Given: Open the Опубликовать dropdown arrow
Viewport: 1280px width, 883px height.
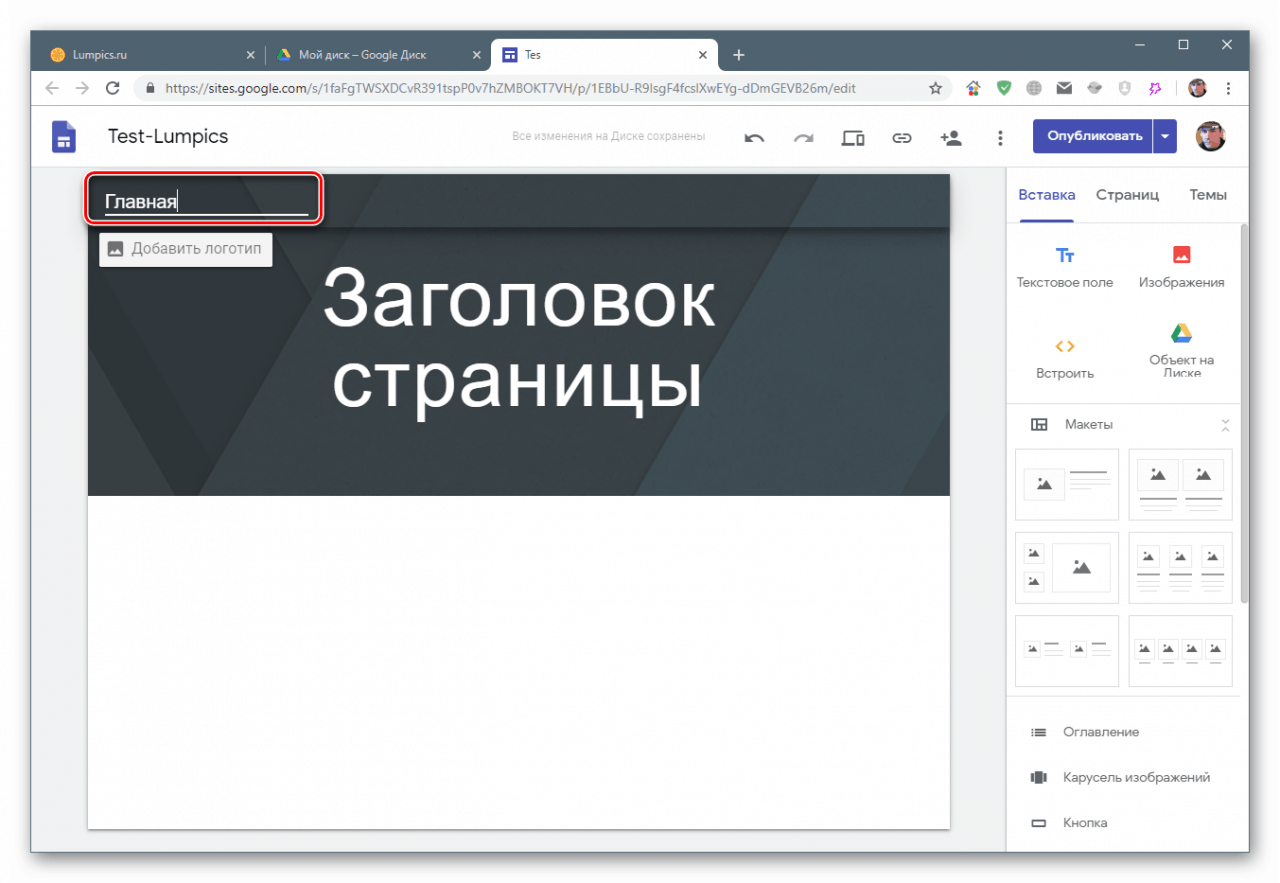Looking at the screenshot, I should point(1165,136).
